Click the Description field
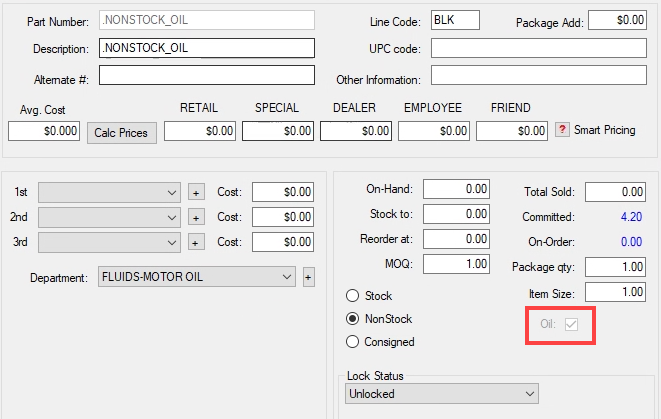The height and width of the screenshot is (419, 661). coord(207,48)
